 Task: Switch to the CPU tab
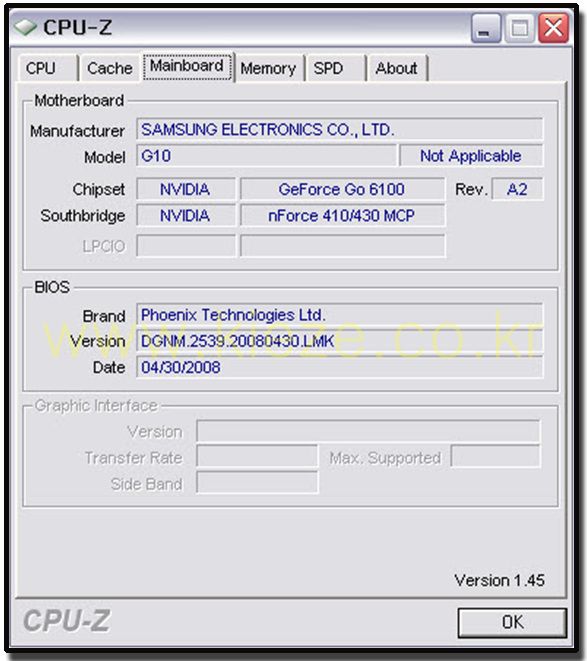click(x=48, y=68)
